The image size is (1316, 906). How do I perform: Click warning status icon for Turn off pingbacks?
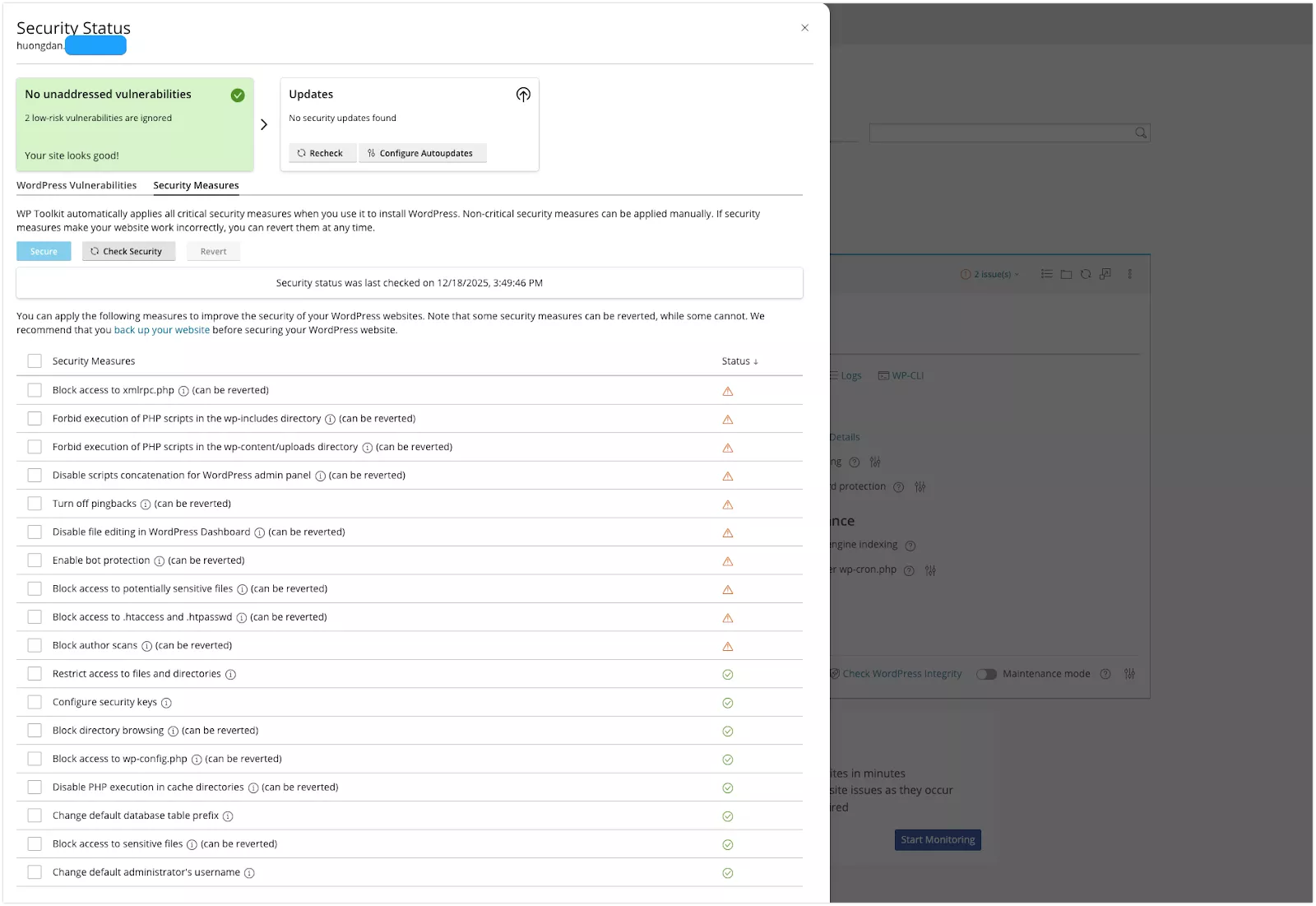(x=728, y=504)
